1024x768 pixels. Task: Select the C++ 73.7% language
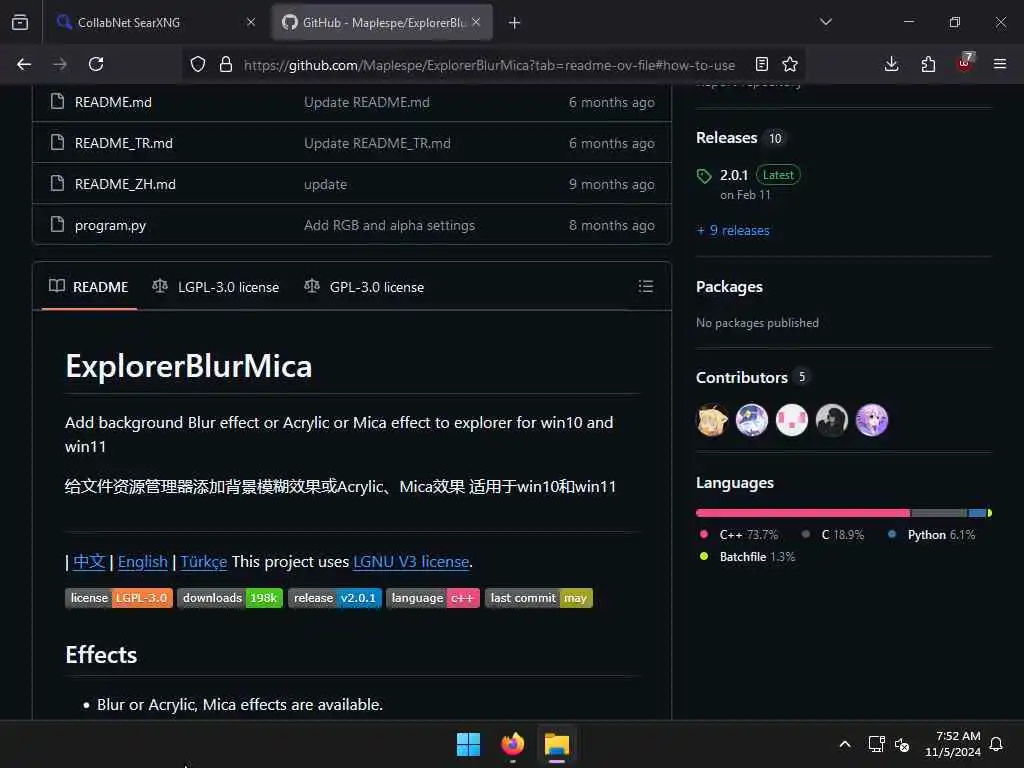739,535
